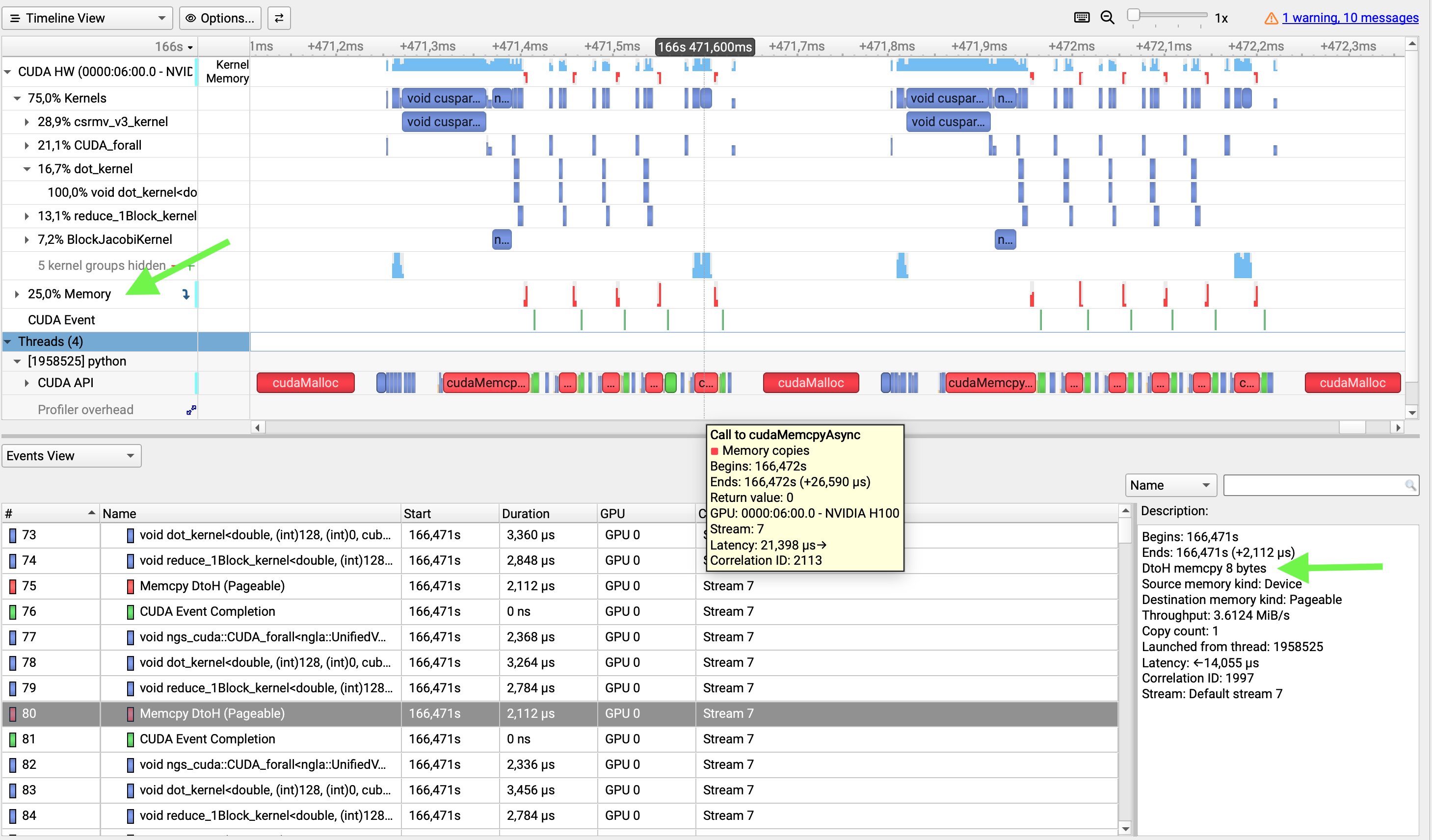Image resolution: width=1432 pixels, height=840 pixels.
Task: Sort by the Start column header
Action: click(450, 514)
